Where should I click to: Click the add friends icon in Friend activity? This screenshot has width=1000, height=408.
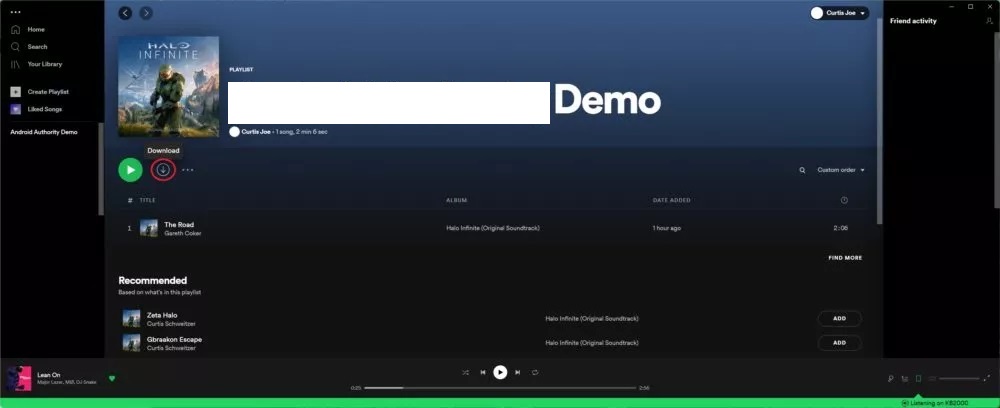989,21
